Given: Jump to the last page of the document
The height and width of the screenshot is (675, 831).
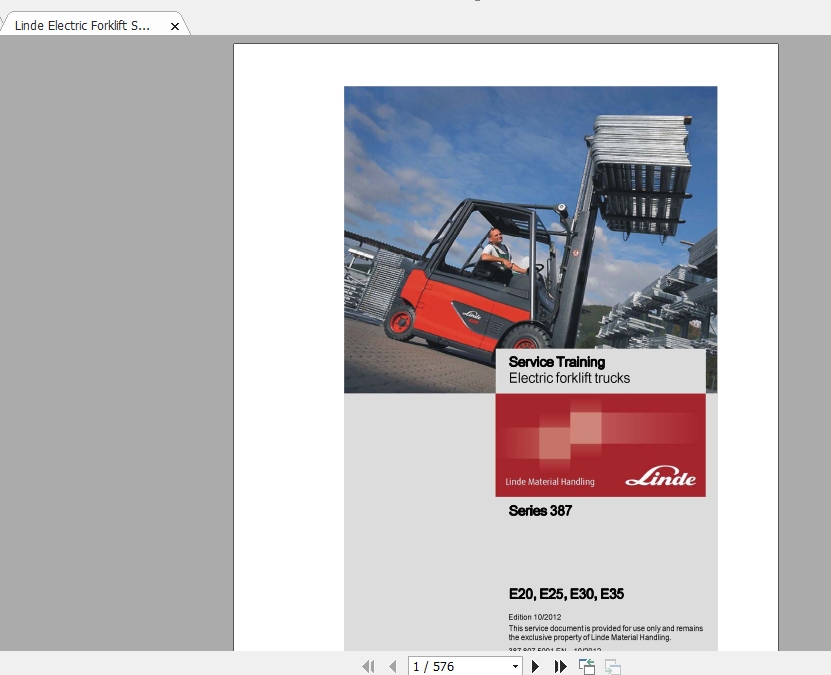Looking at the screenshot, I should 561,666.
